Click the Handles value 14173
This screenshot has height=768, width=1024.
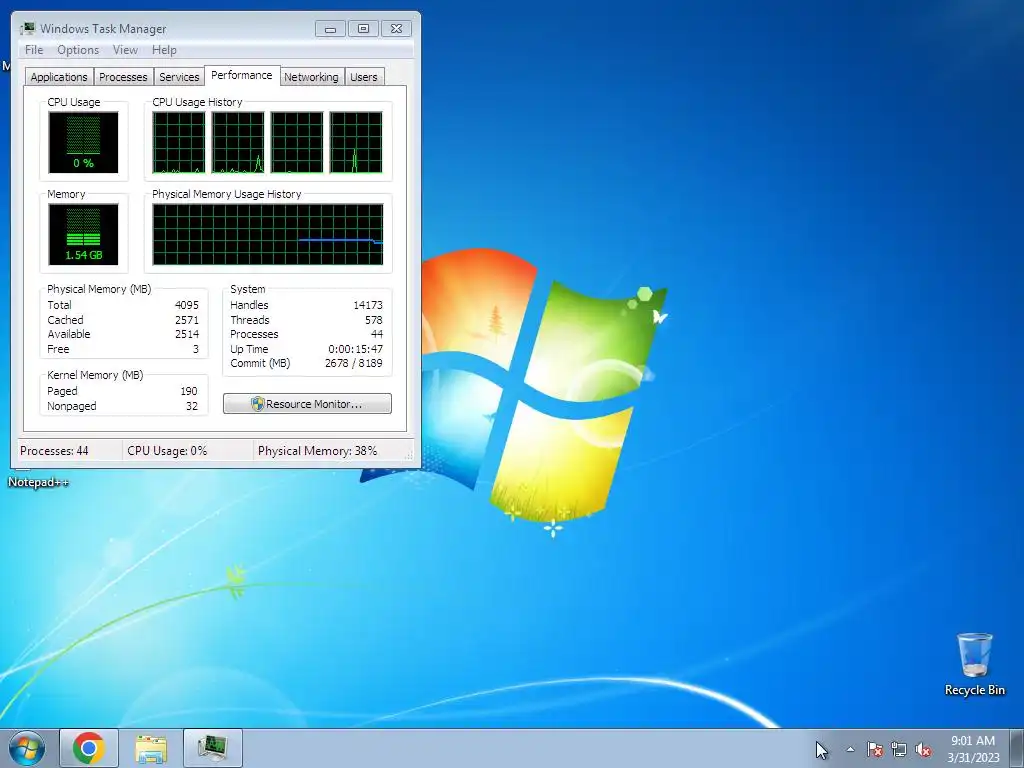pos(368,305)
